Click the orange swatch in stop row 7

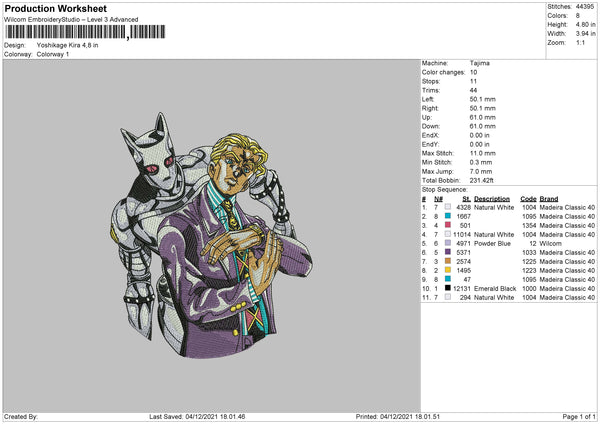coord(448,261)
